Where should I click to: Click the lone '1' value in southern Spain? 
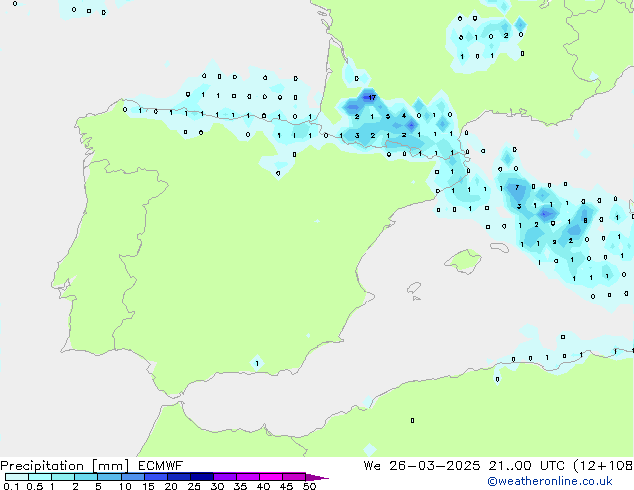(257, 363)
